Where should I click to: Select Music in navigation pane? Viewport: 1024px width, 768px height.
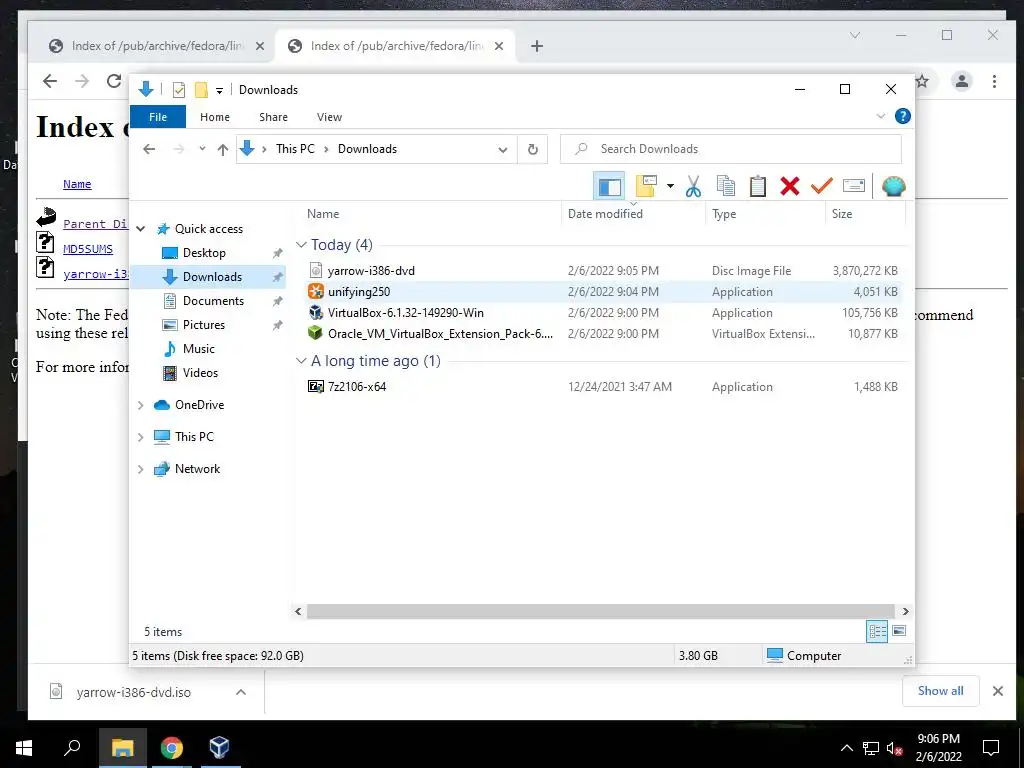199,349
